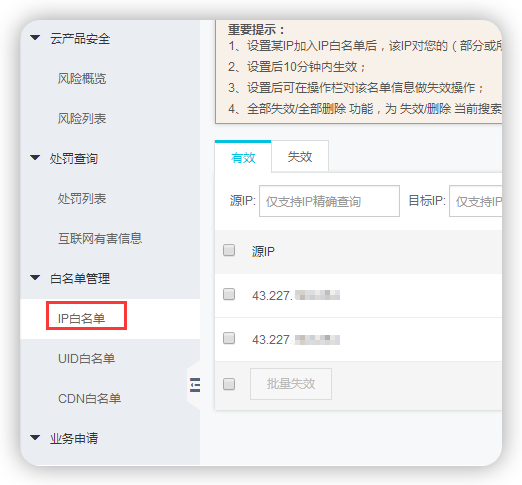Click the 云产品安全 section title
This screenshot has height=485, width=522.
point(80,39)
